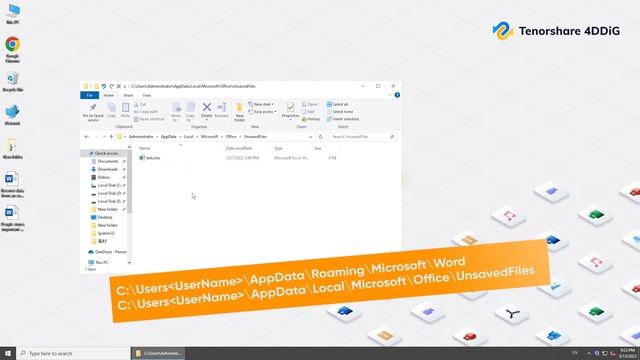The image size is (640, 360).
Task: Open the Move to ribbon button
Action: coord(176,112)
